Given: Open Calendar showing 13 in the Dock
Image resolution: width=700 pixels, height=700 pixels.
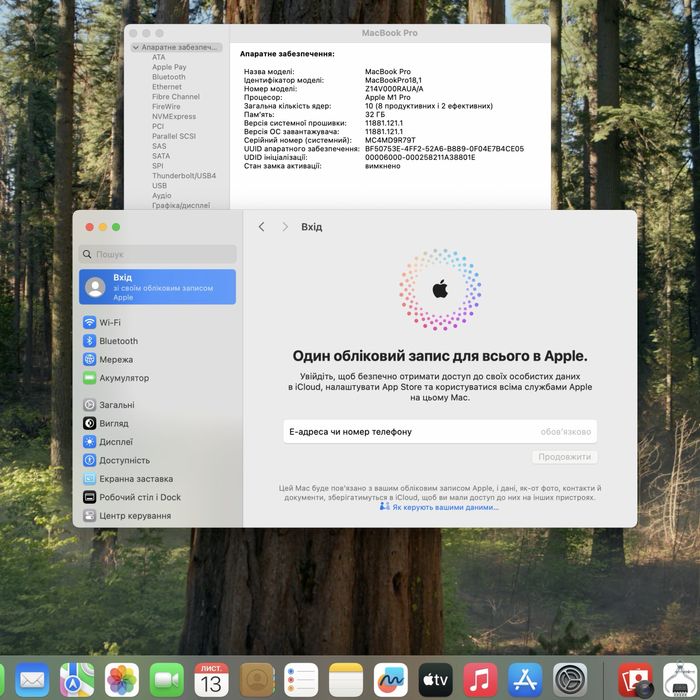Looking at the screenshot, I should click(212, 680).
